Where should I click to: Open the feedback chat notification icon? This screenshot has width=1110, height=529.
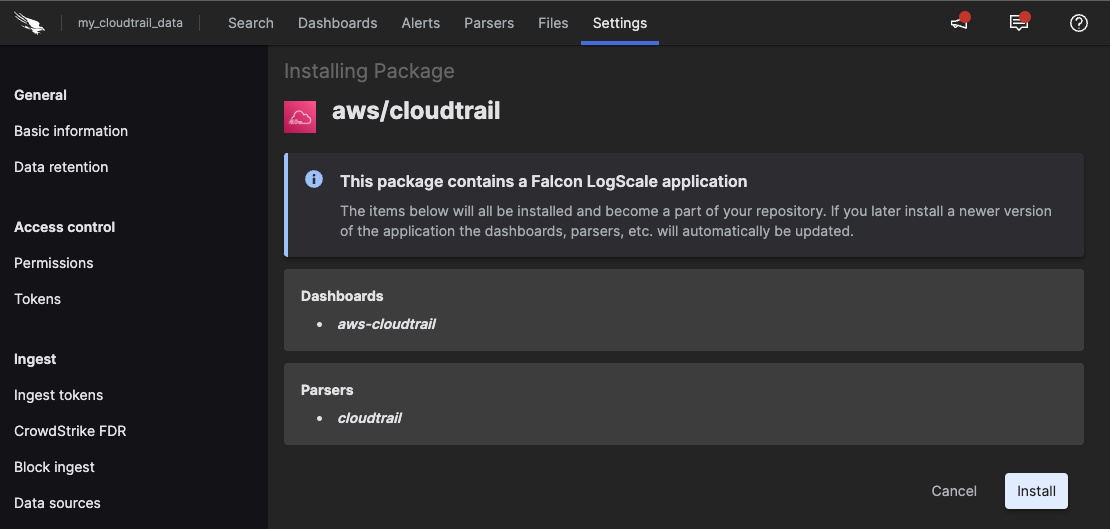click(x=1018, y=23)
